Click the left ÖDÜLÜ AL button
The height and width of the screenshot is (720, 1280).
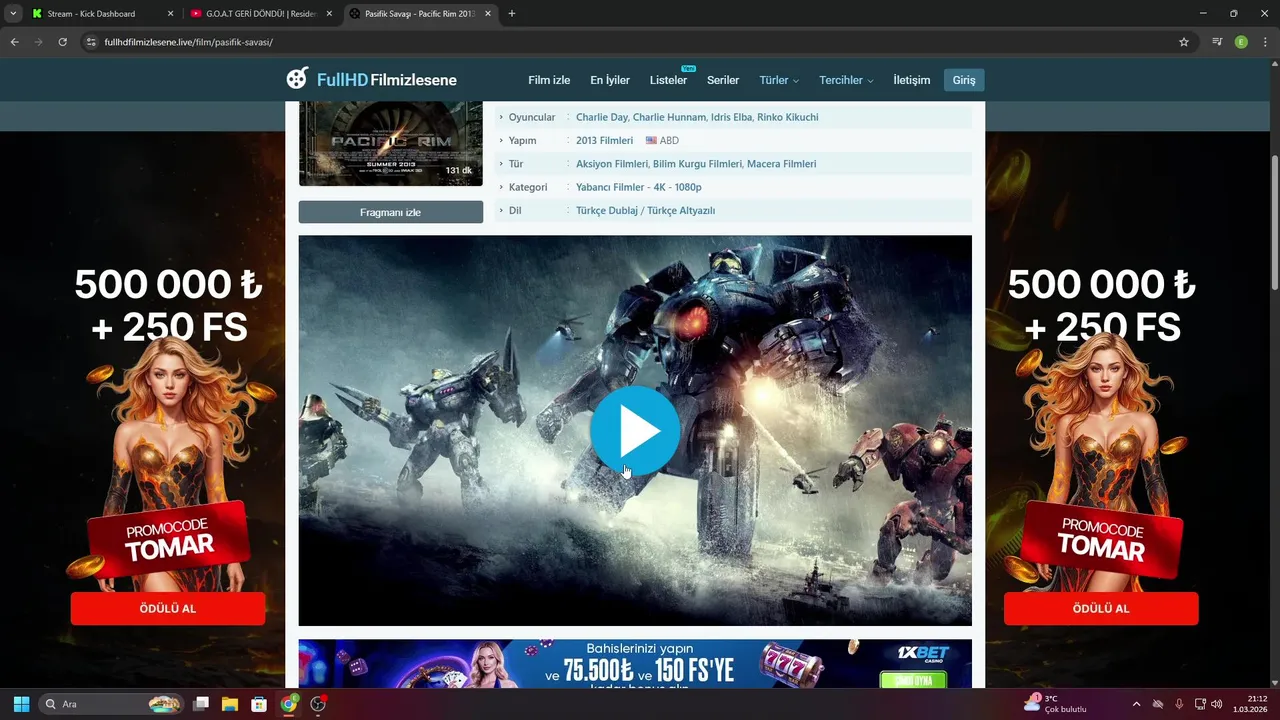pyautogui.click(x=168, y=608)
